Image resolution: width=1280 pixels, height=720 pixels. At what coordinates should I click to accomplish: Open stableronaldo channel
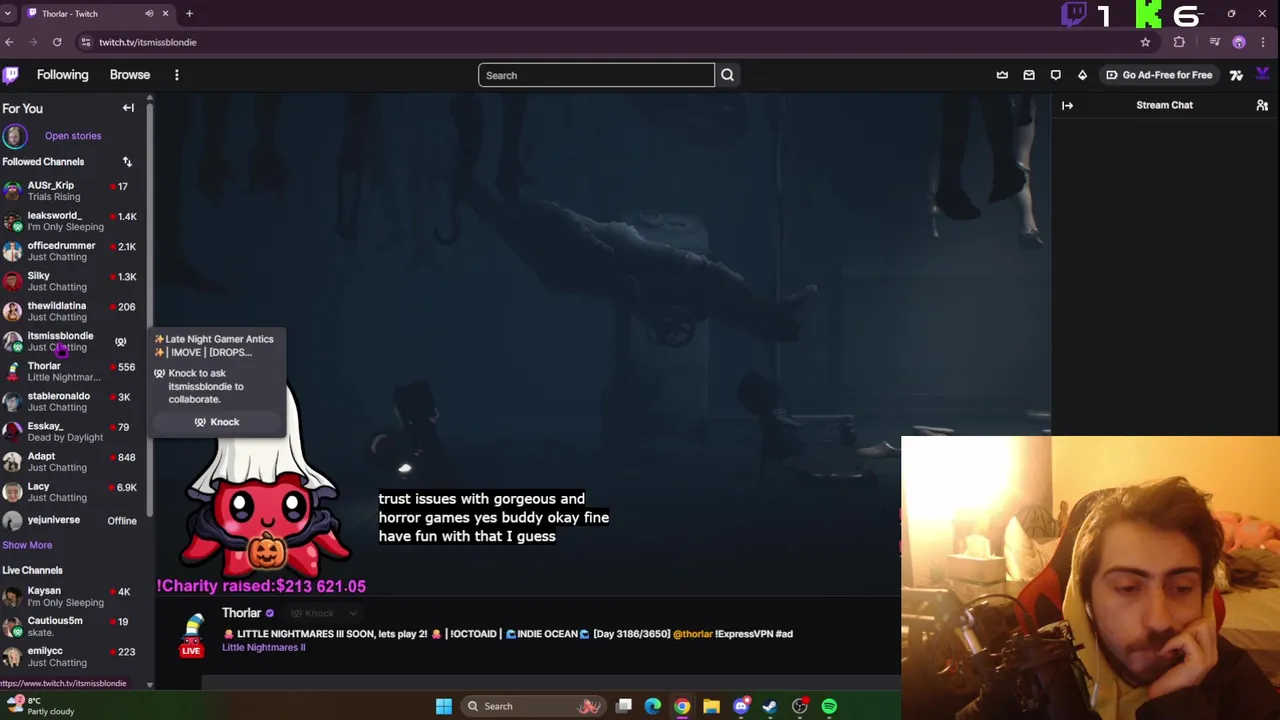pos(73,401)
